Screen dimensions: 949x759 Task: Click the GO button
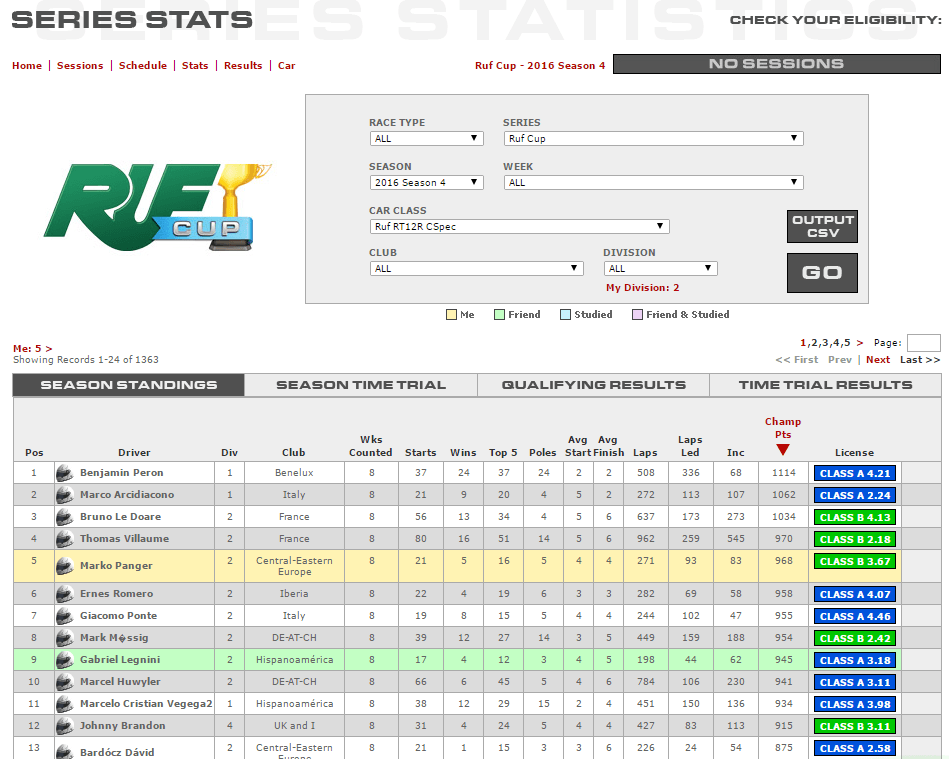click(822, 273)
